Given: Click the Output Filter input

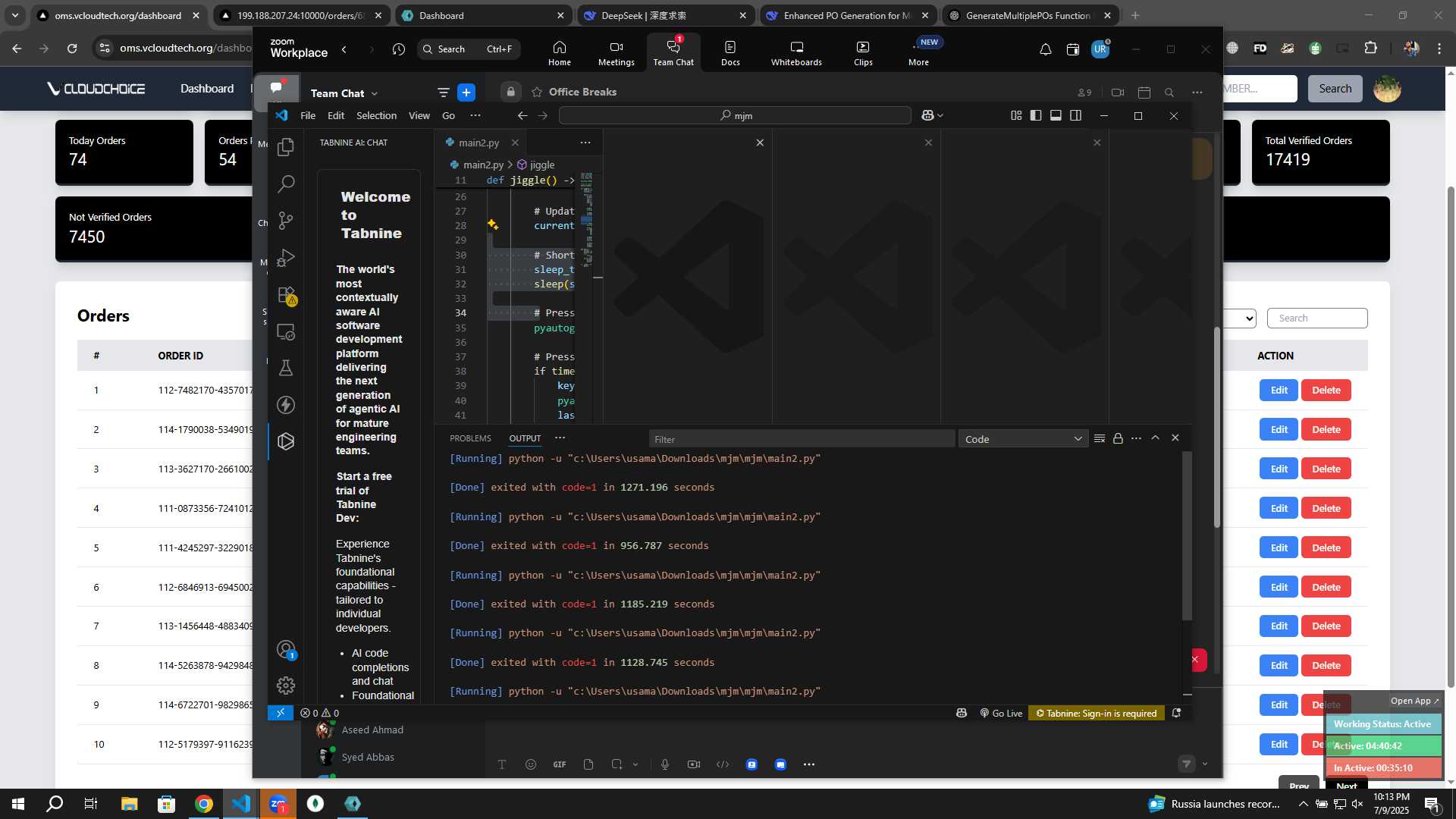Looking at the screenshot, I should click(802, 439).
